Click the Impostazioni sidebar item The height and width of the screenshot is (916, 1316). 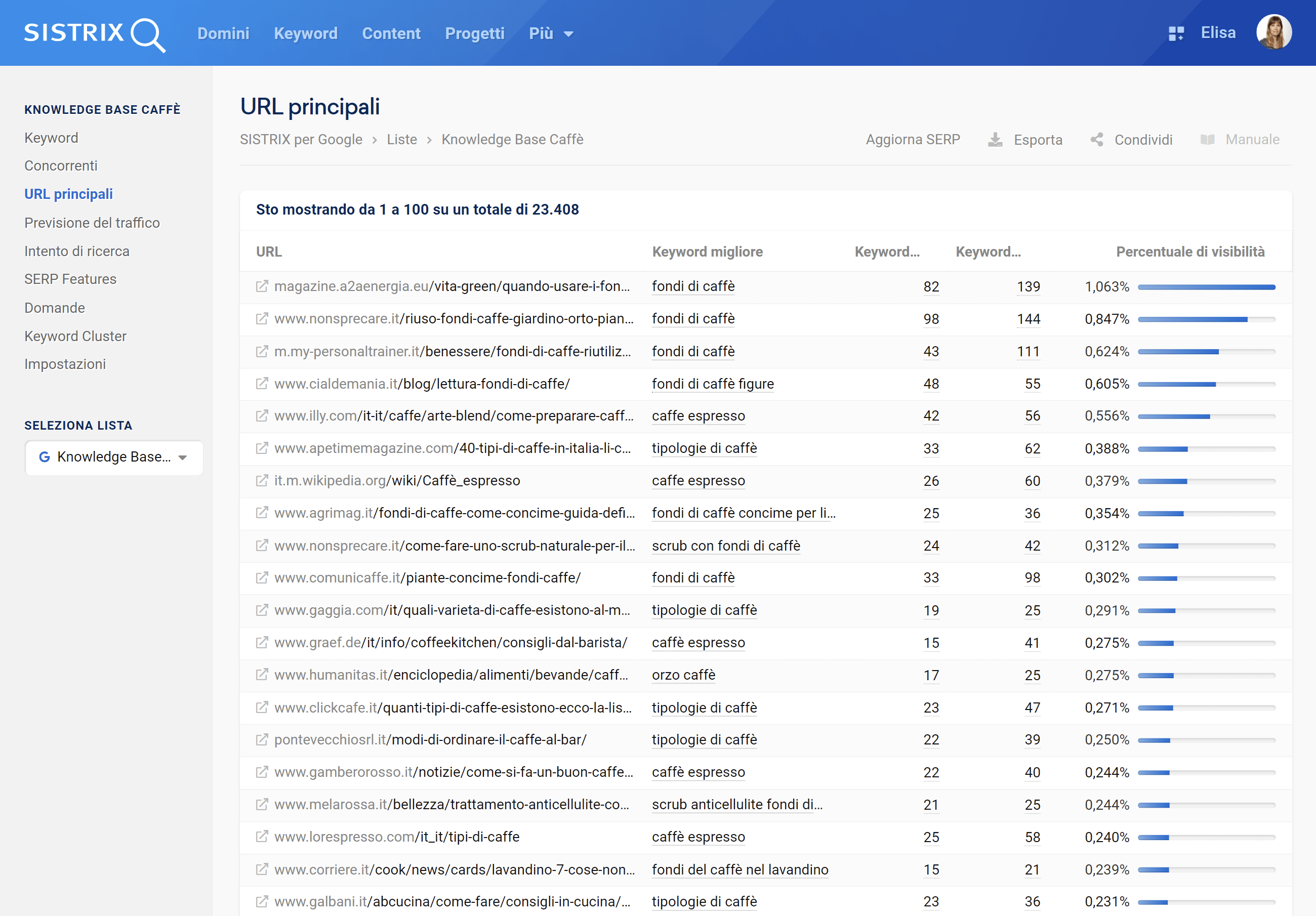pyautogui.click(x=64, y=363)
